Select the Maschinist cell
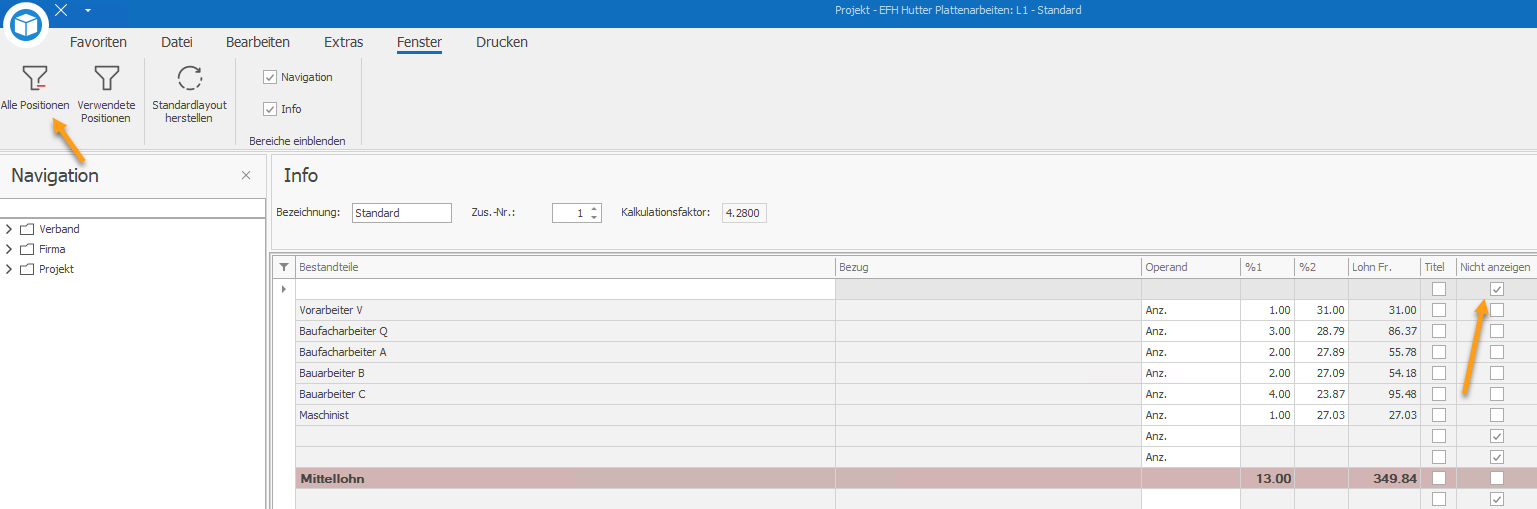 point(565,415)
